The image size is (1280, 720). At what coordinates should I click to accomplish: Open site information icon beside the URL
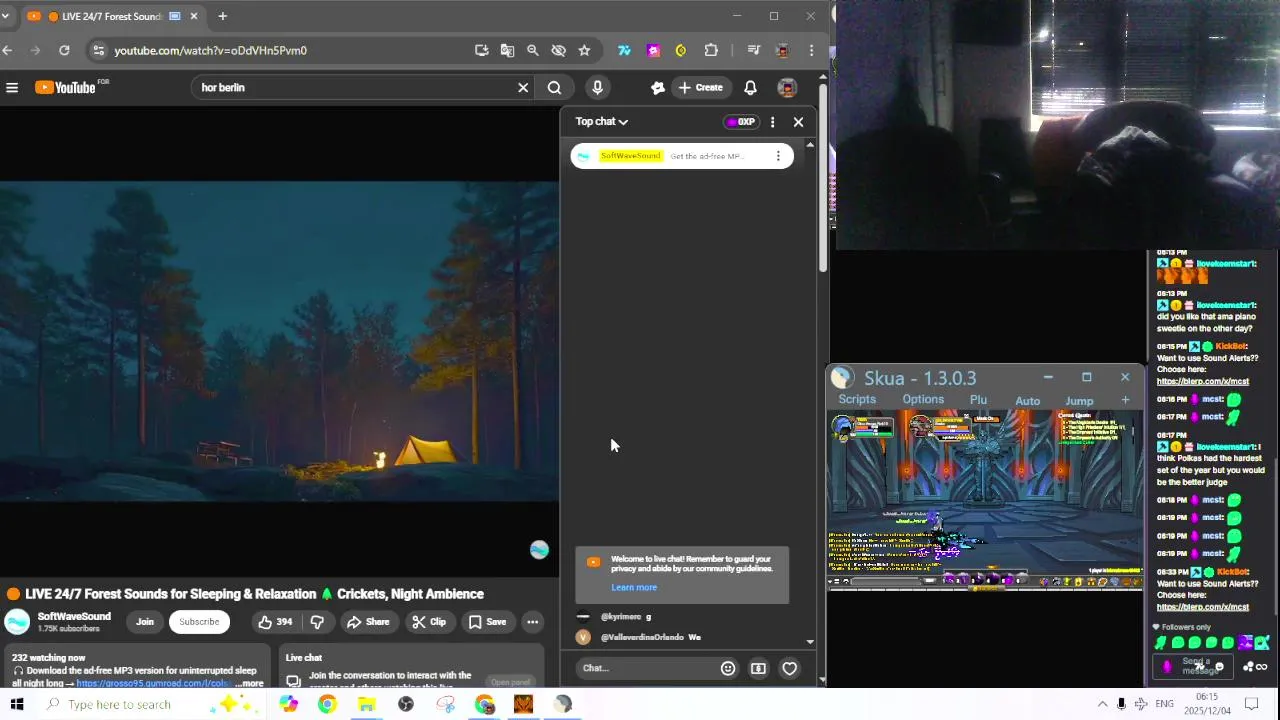tap(97, 50)
